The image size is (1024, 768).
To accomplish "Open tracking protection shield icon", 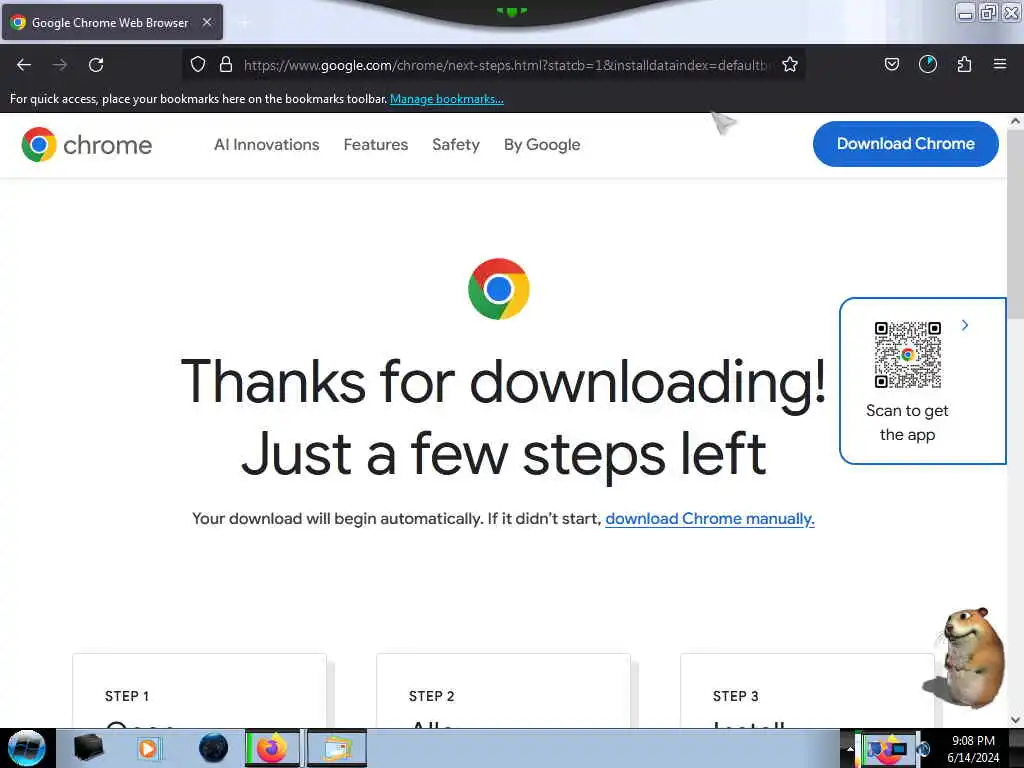I will point(198,64).
